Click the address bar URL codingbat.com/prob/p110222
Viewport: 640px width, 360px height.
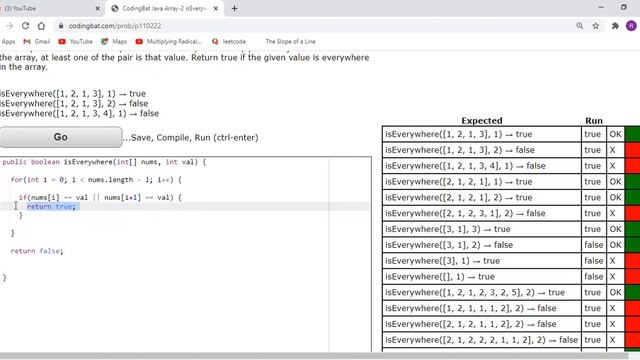click(x=115, y=26)
